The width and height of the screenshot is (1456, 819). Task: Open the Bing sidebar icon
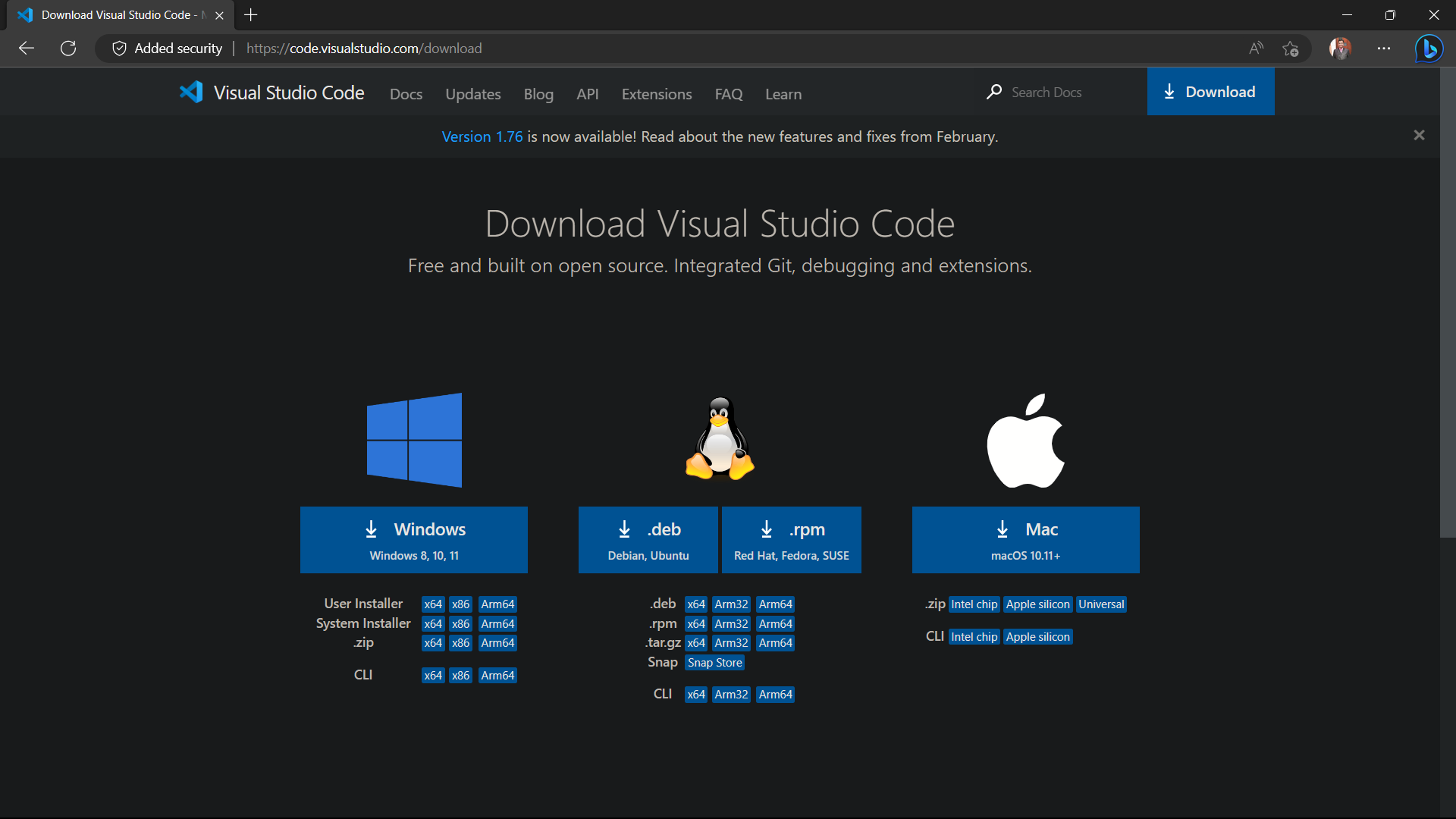[1429, 49]
